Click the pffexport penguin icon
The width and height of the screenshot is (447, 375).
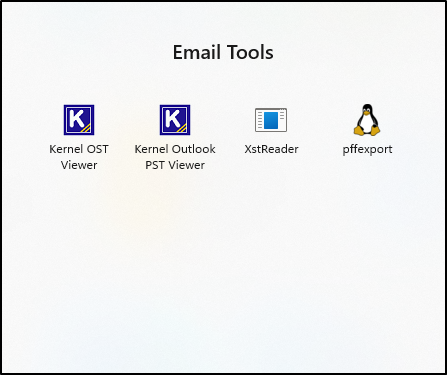pyautogui.click(x=367, y=120)
